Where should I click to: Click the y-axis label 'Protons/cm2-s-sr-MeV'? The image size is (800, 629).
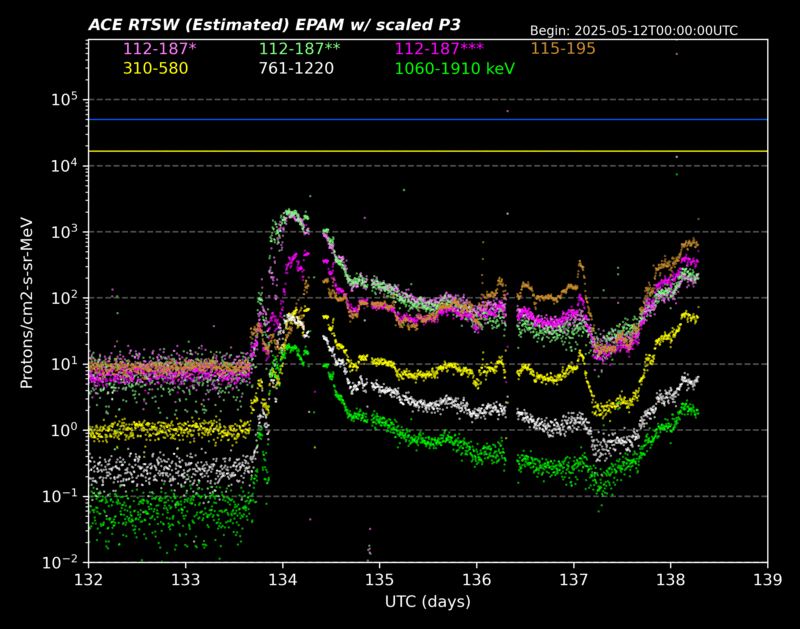click(x=27, y=303)
